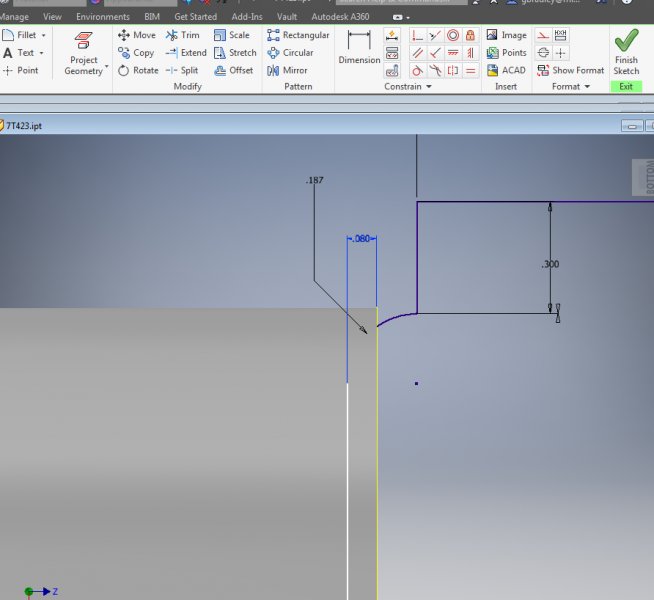Select the Trim tool
The width and height of the screenshot is (654, 600).
click(x=182, y=35)
